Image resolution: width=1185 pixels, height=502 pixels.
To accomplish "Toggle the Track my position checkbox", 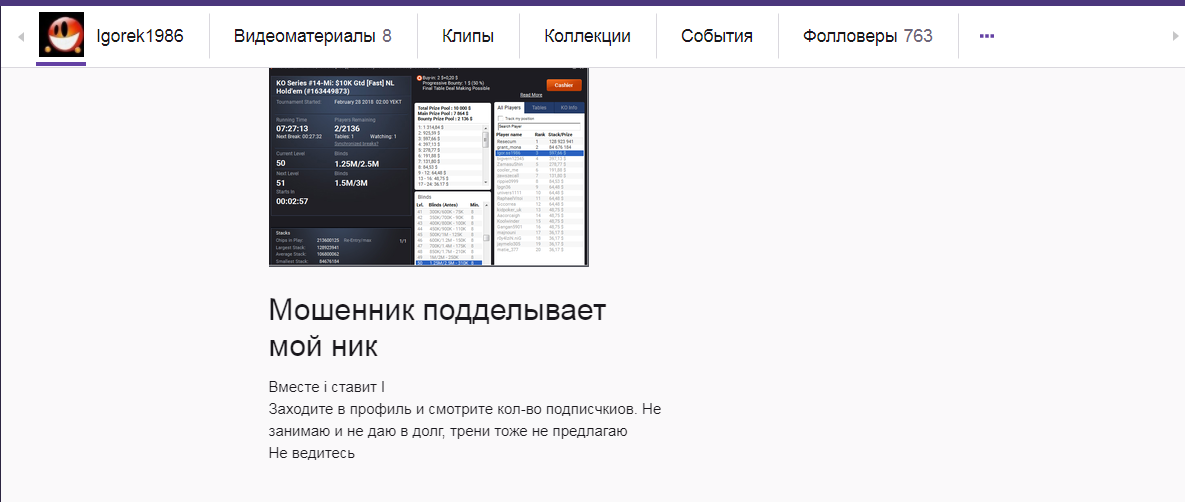I will 500,119.
